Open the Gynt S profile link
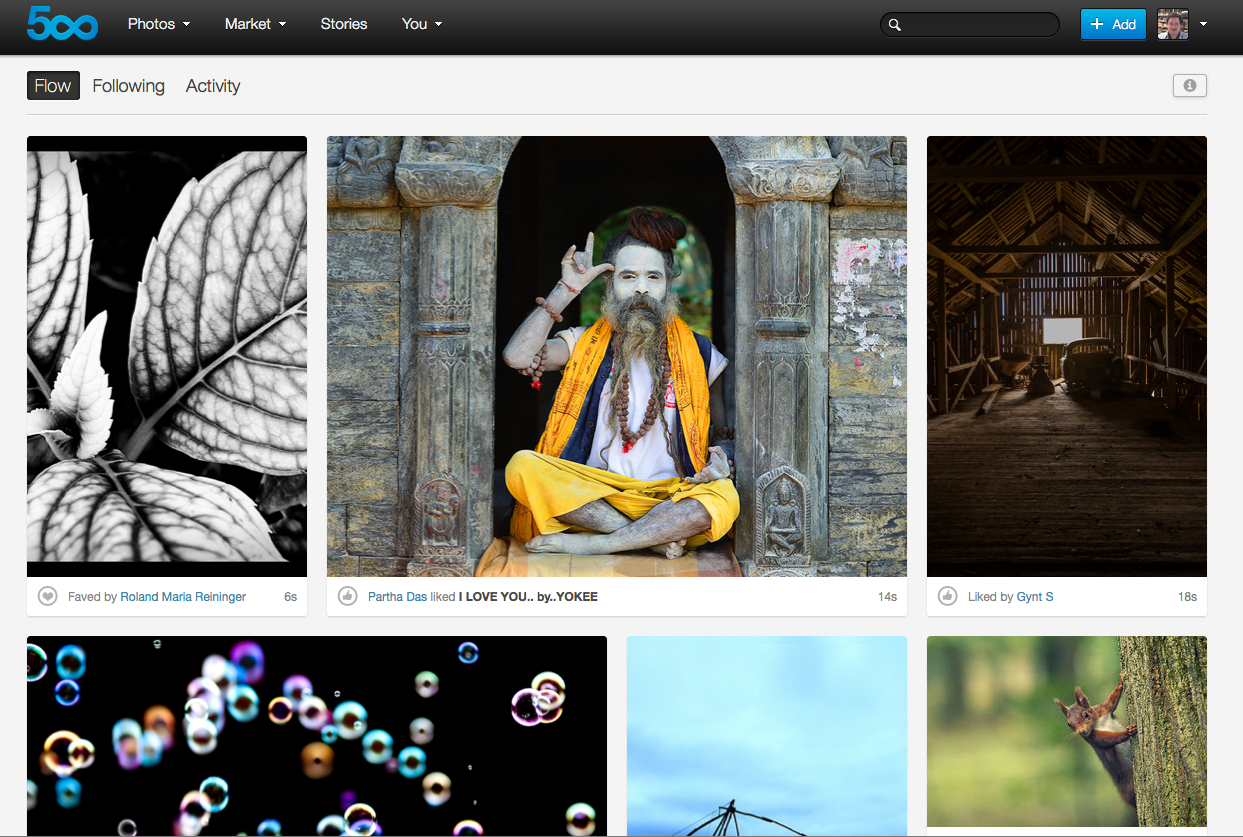The image size is (1243, 837). point(1035,597)
